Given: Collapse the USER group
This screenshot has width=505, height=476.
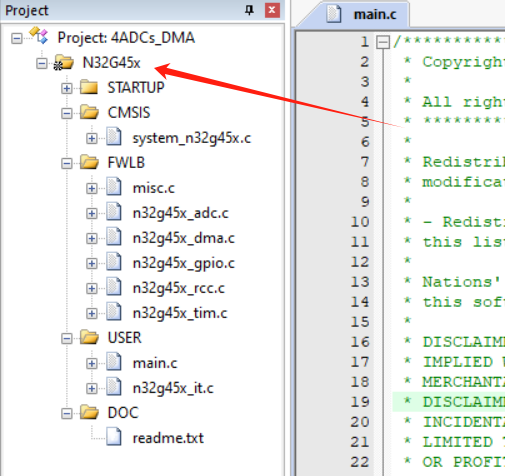Looking at the screenshot, I should pos(67,339).
